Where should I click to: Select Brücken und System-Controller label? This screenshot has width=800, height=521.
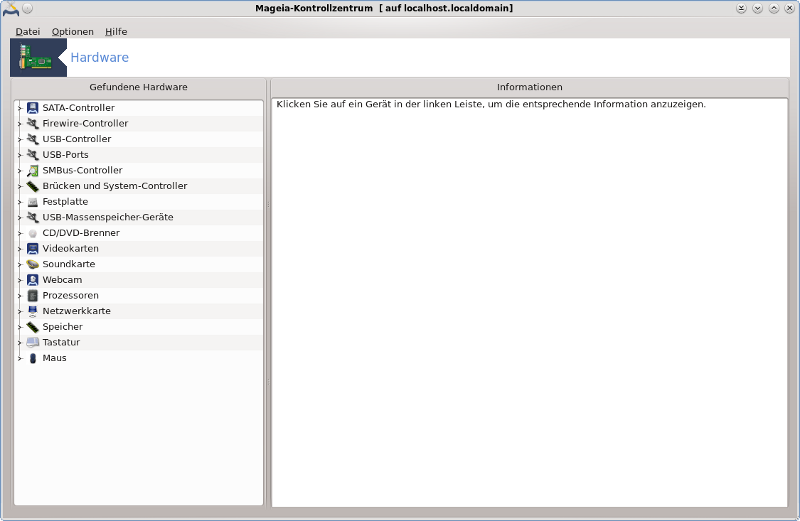pyautogui.click(x=115, y=186)
